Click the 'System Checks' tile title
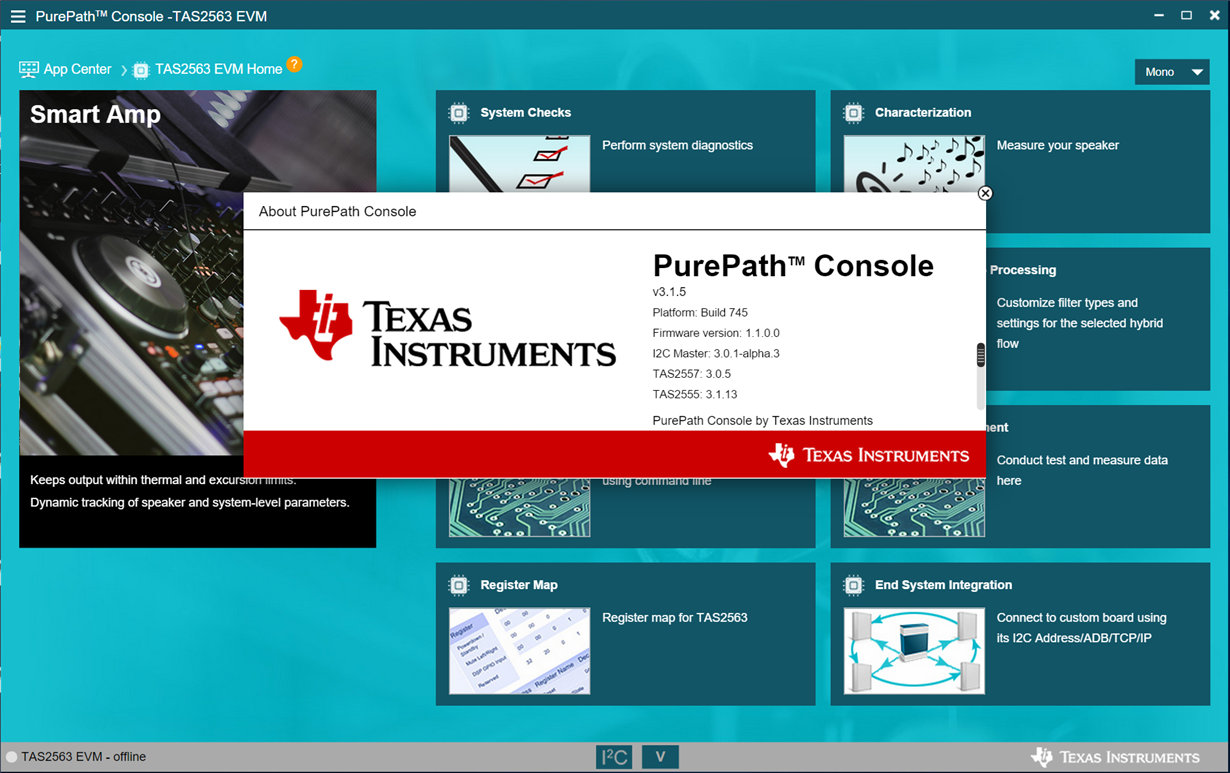 click(x=526, y=113)
